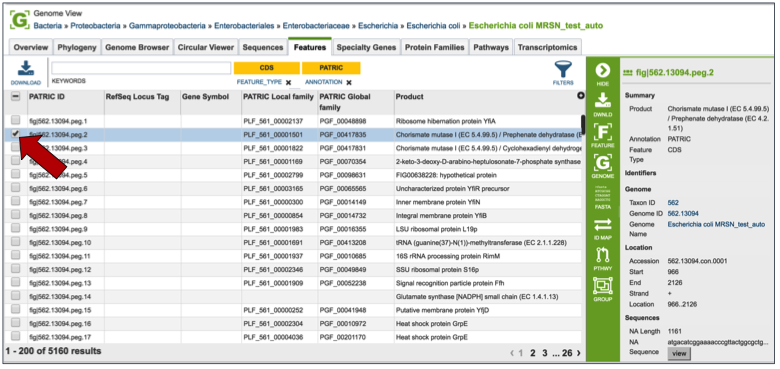This screenshot has width=780, height=369.
Task: Check the box for fig|562.13094.peg.16
Action: [15, 323]
